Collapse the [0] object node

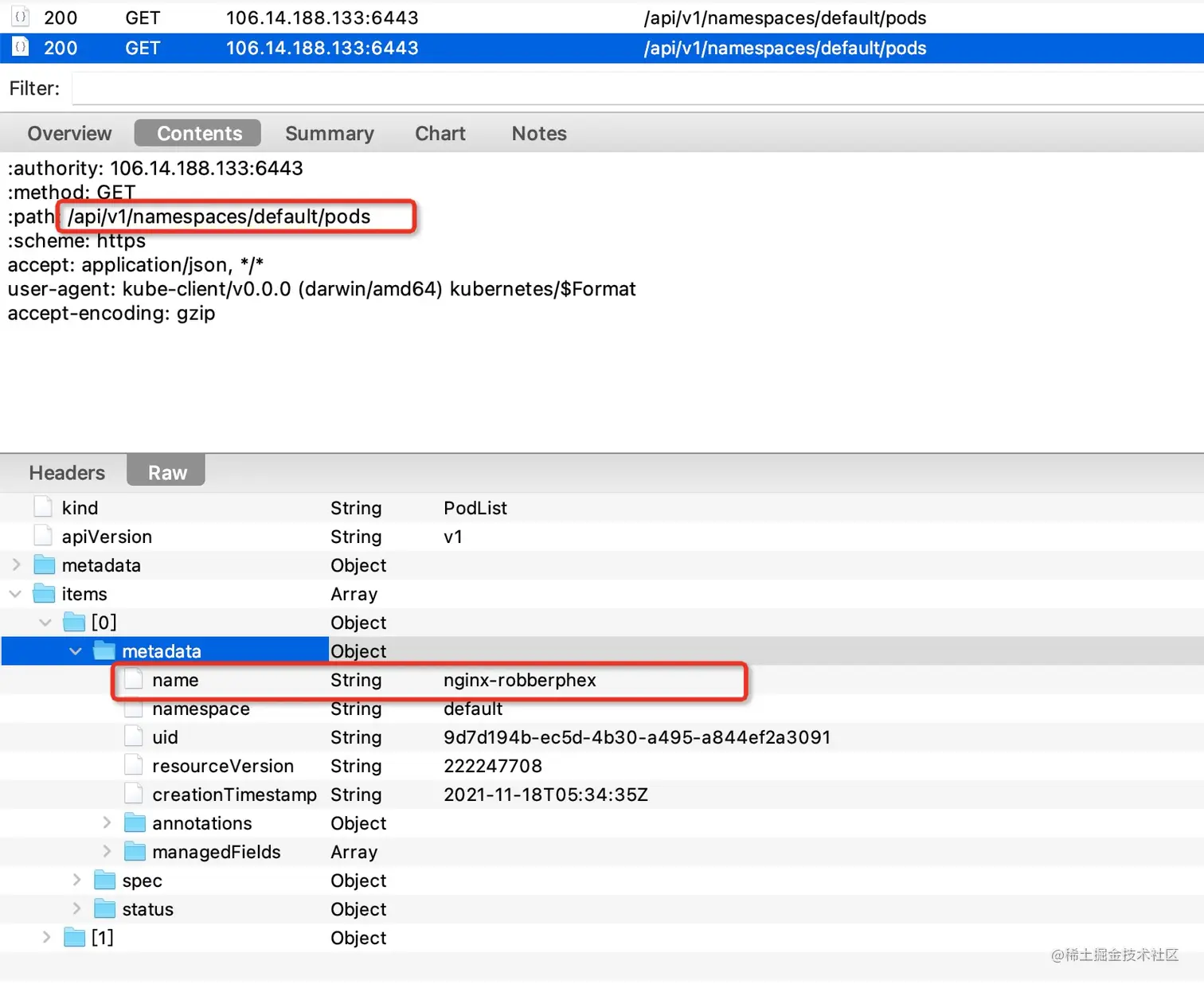45,622
